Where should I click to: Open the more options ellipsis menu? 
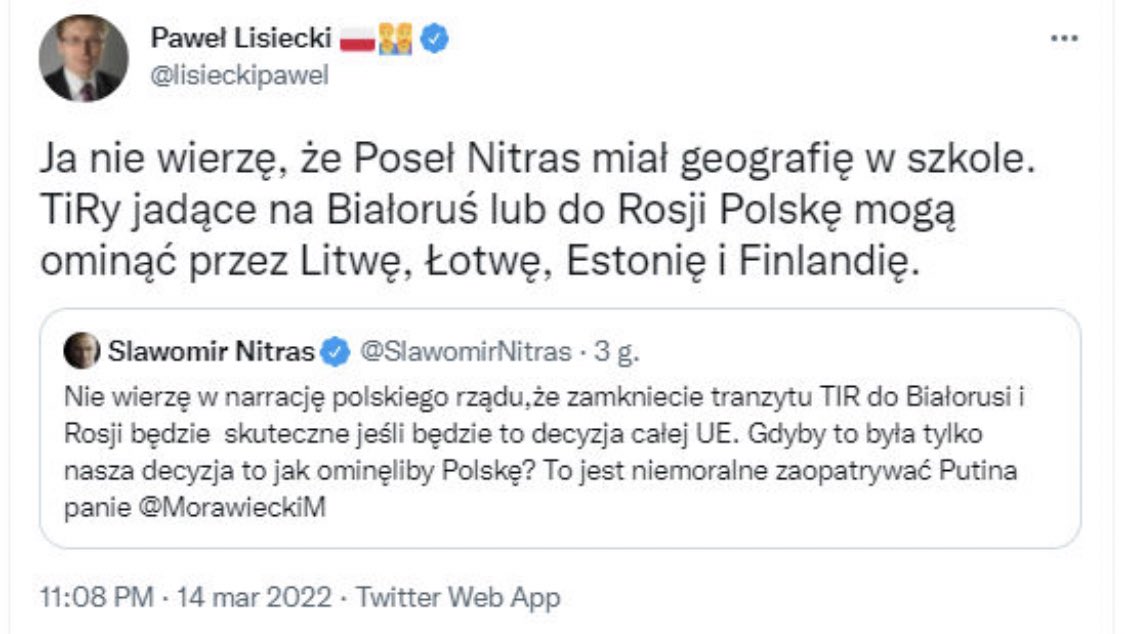1065,38
